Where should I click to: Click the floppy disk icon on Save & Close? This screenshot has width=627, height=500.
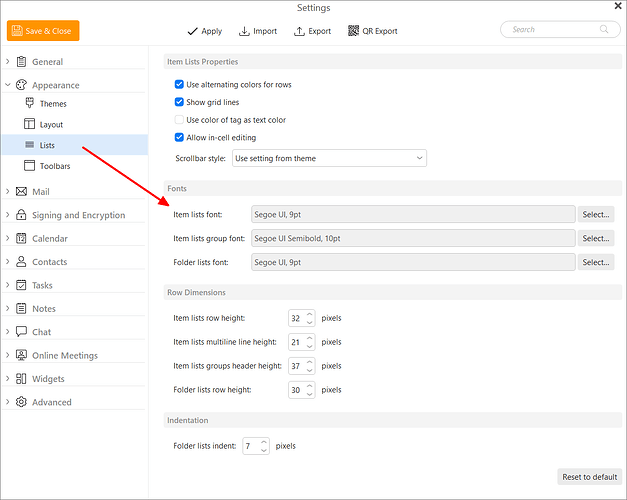click(x=17, y=30)
